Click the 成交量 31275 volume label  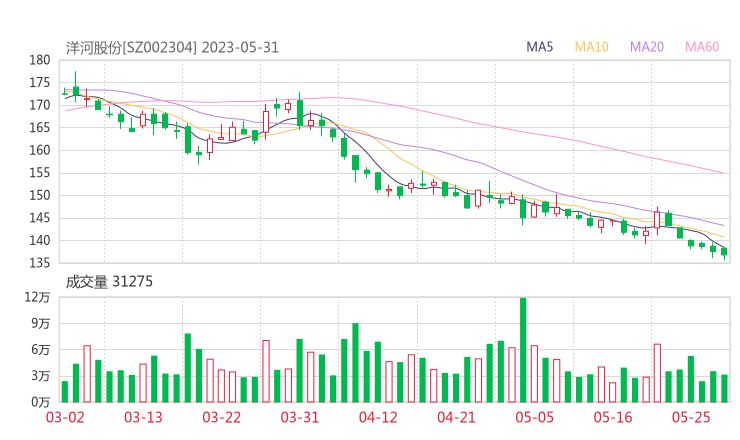coord(109,282)
